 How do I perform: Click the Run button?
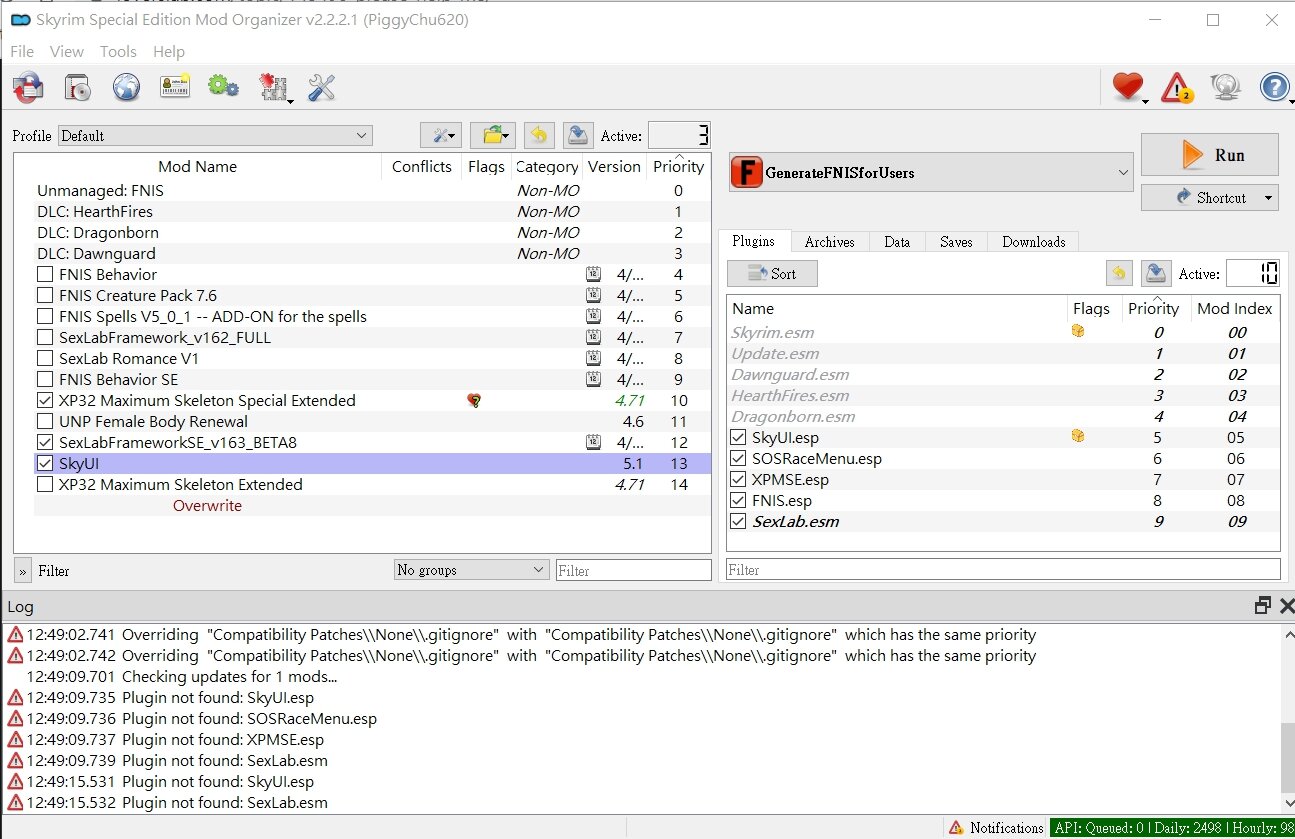point(1209,155)
